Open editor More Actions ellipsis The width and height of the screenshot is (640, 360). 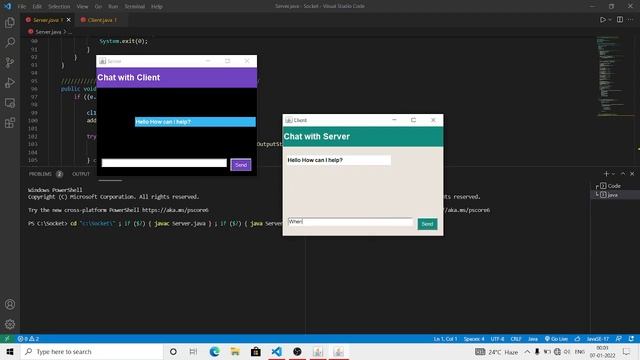(x=631, y=20)
